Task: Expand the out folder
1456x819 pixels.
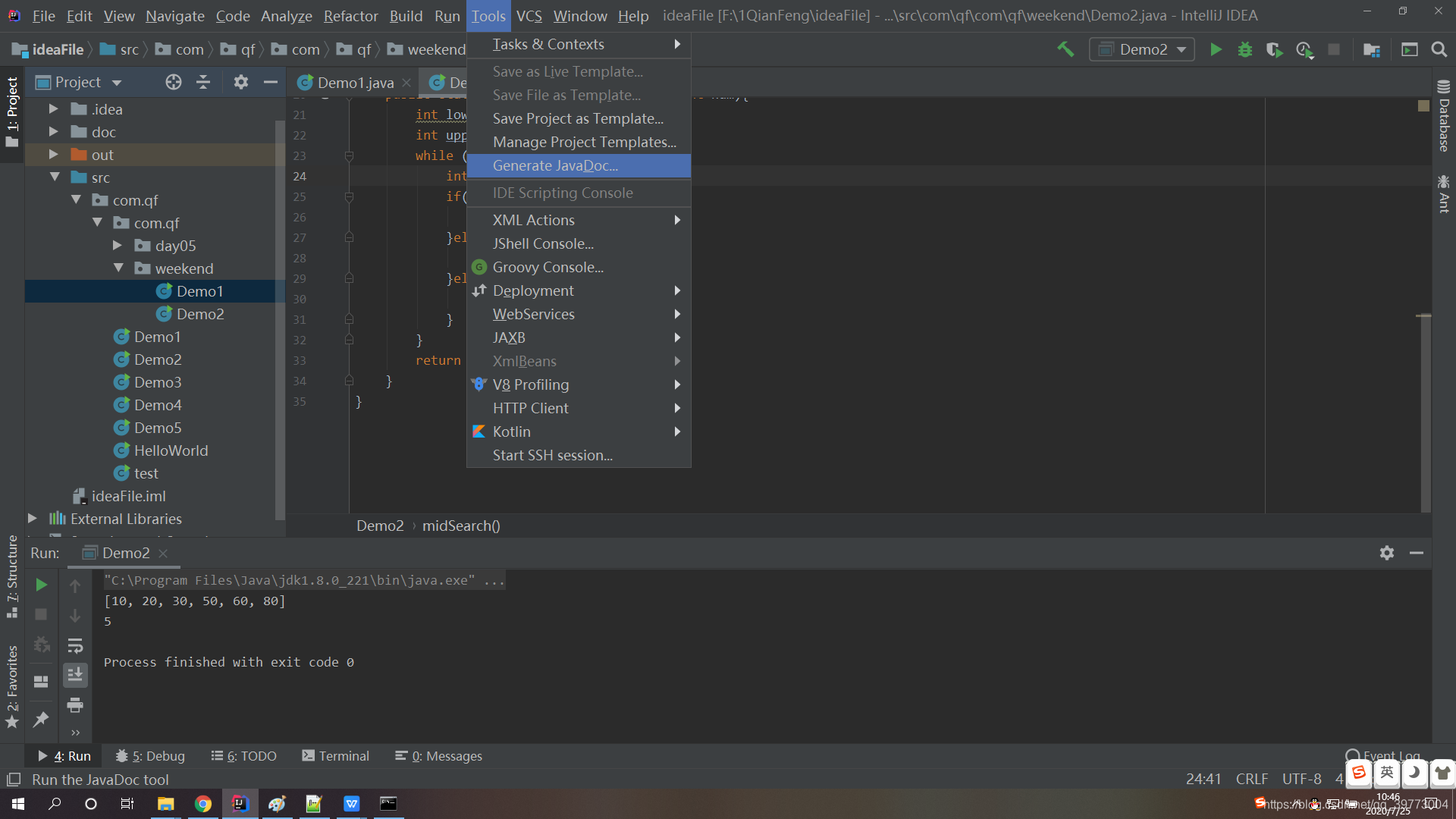Action: coord(53,155)
